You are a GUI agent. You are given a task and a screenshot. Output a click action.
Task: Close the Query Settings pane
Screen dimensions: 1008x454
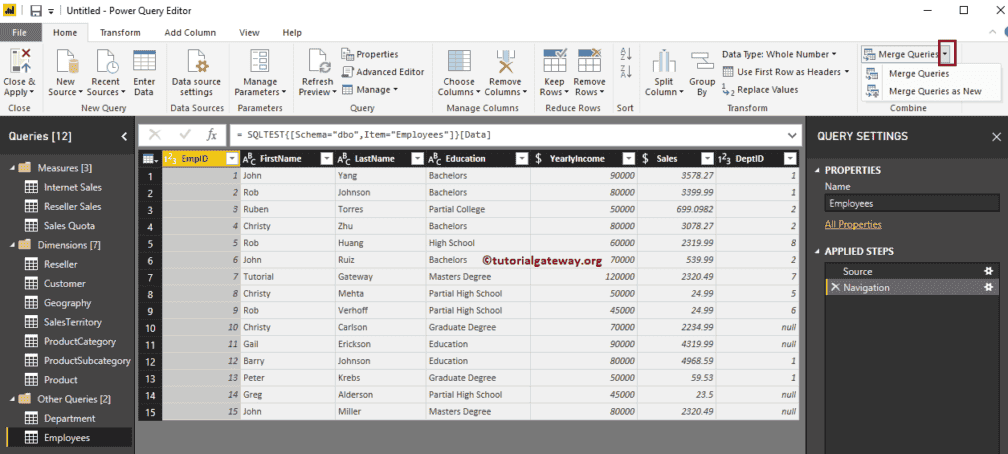[x=996, y=136]
